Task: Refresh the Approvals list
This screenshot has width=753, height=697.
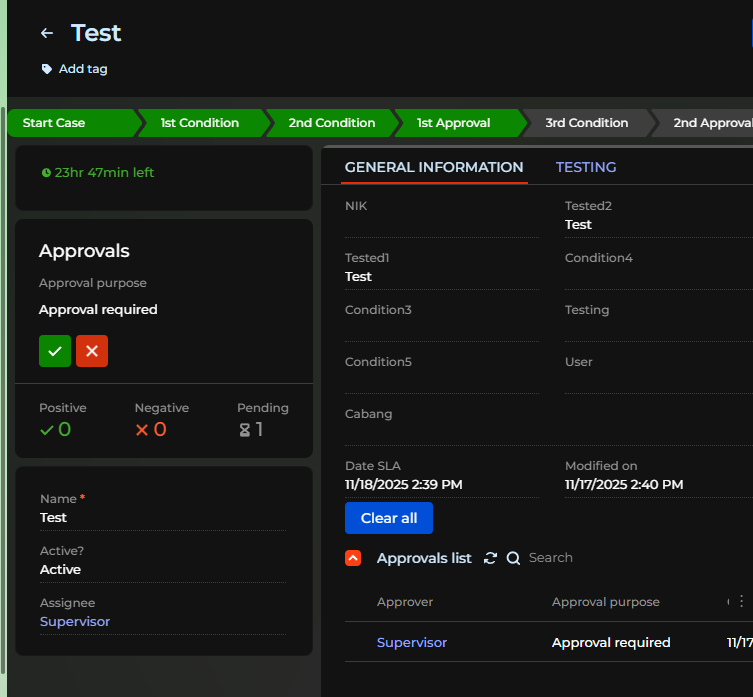Action: 490,558
